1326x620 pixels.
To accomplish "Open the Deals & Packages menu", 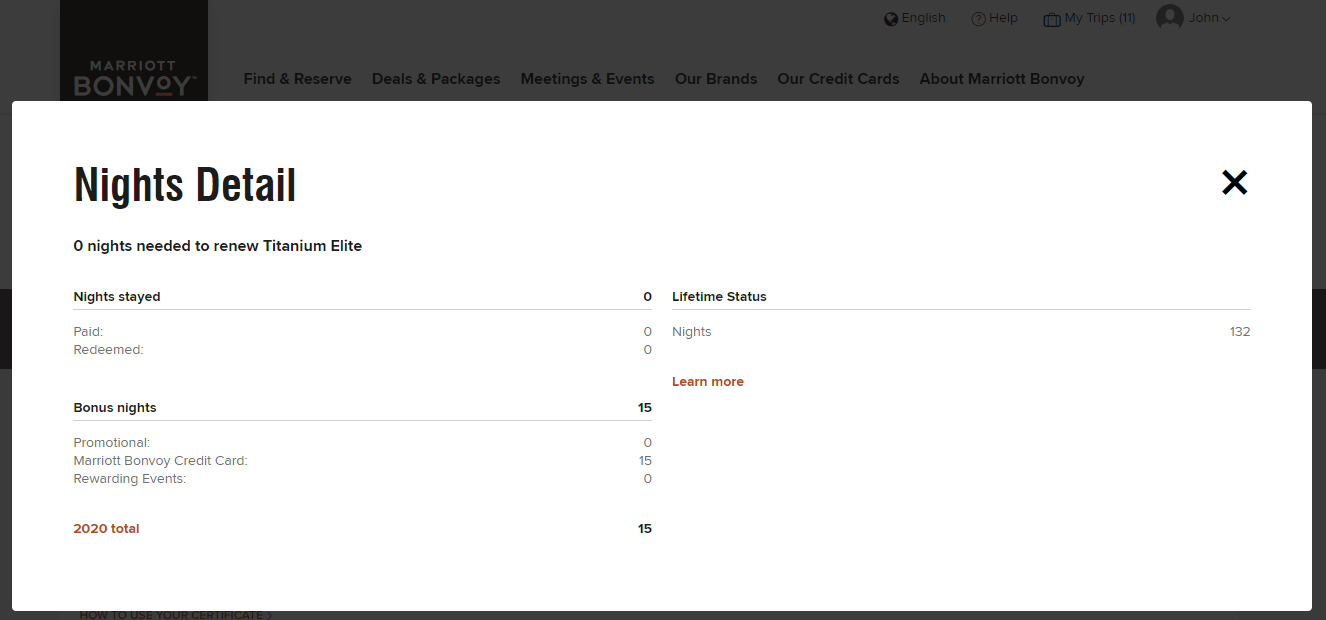I will click(x=436, y=79).
